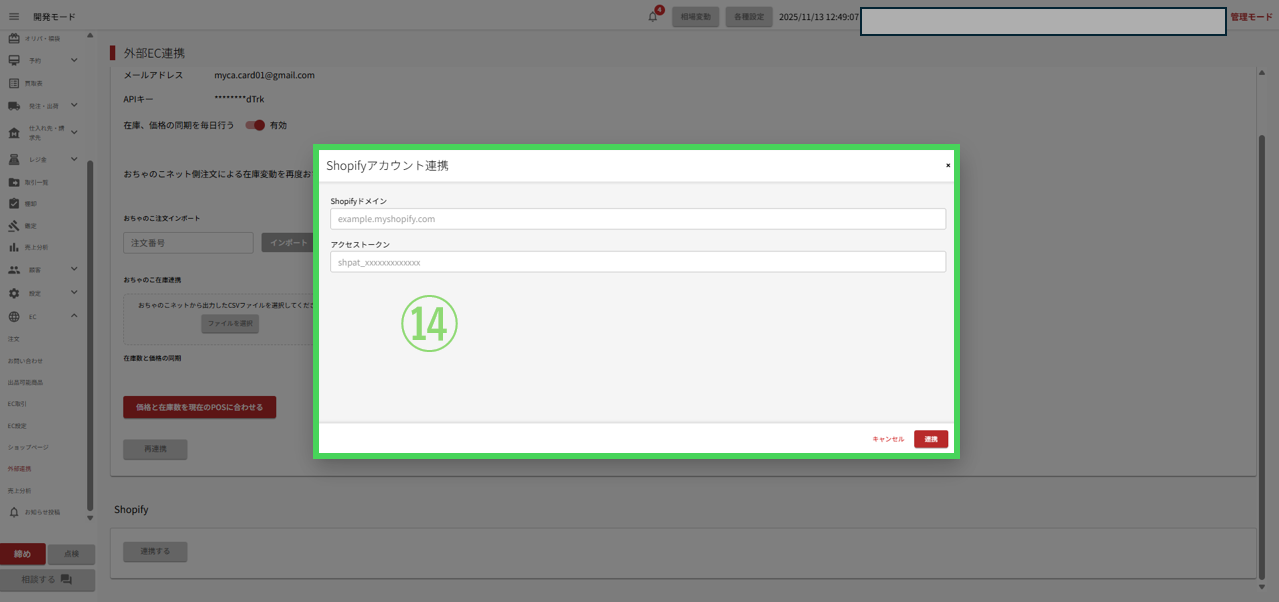Click the notification bell icon
This screenshot has width=1279, height=602.
point(653,17)
